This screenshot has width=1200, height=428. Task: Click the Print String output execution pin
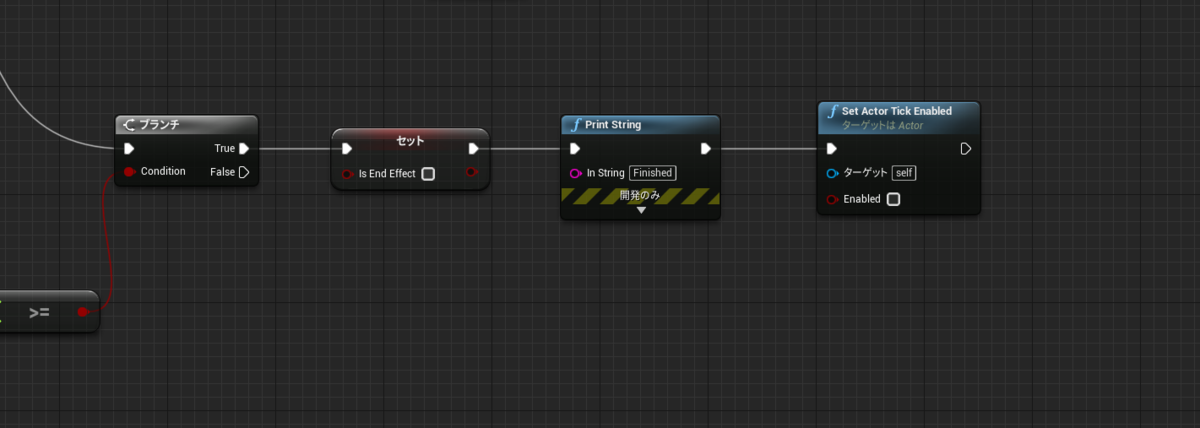tap(705, 149)
